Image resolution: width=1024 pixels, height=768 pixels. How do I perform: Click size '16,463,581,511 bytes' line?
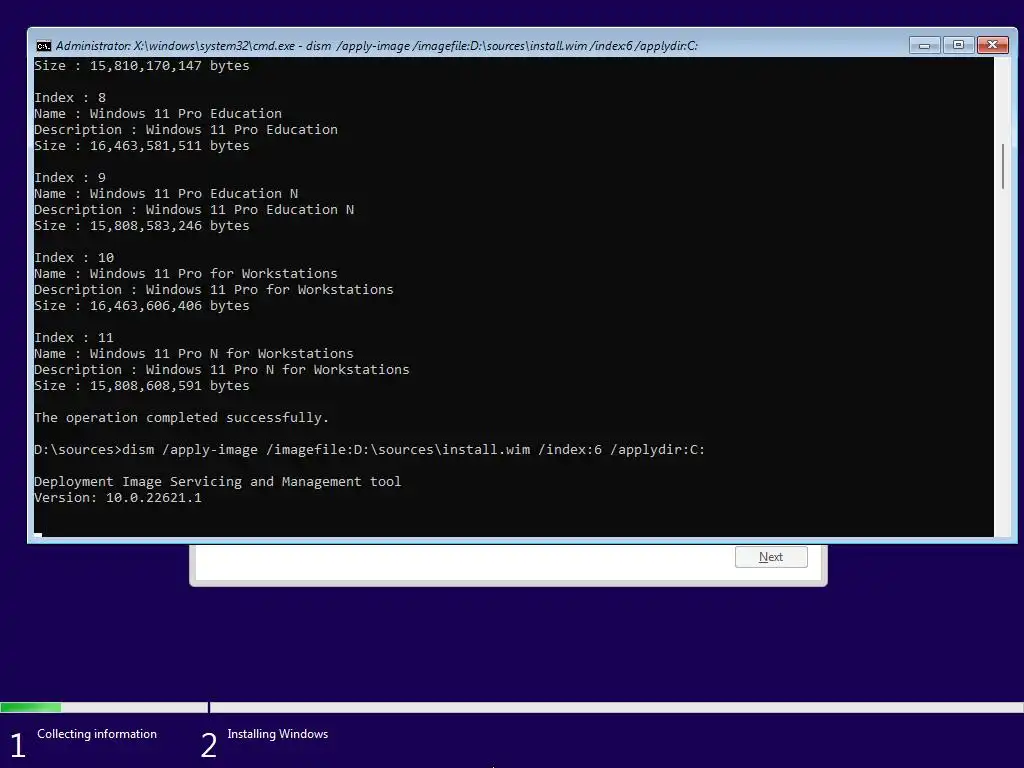click(142, 146)
